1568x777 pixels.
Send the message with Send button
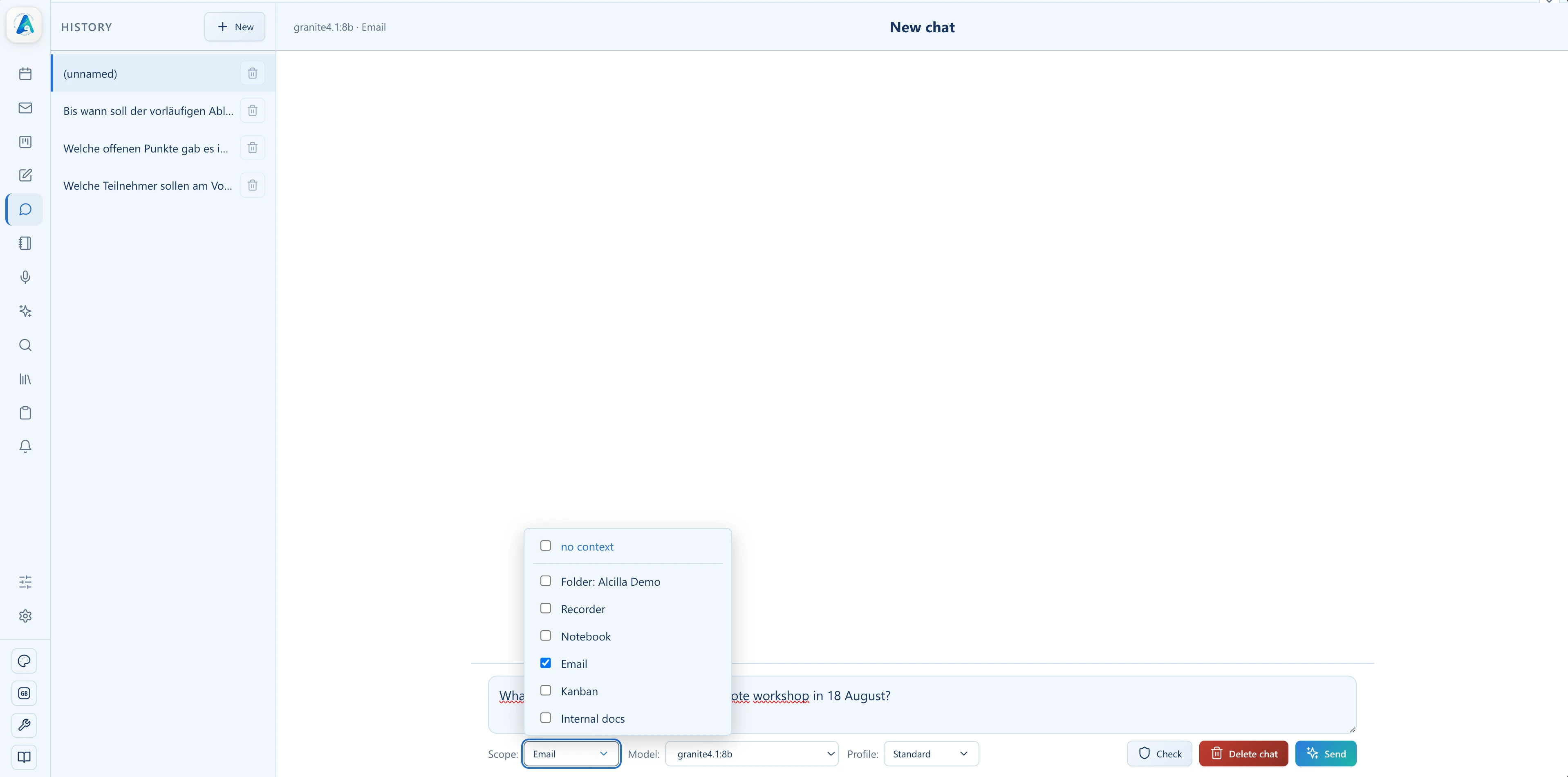pyautogui.click(x=1326, y=754)
